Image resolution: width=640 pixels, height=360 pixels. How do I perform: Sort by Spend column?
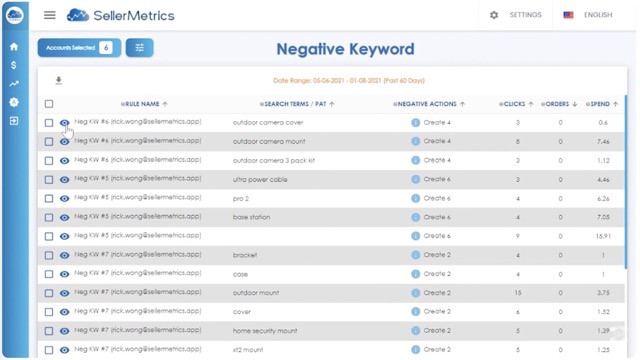click(602, 104)
